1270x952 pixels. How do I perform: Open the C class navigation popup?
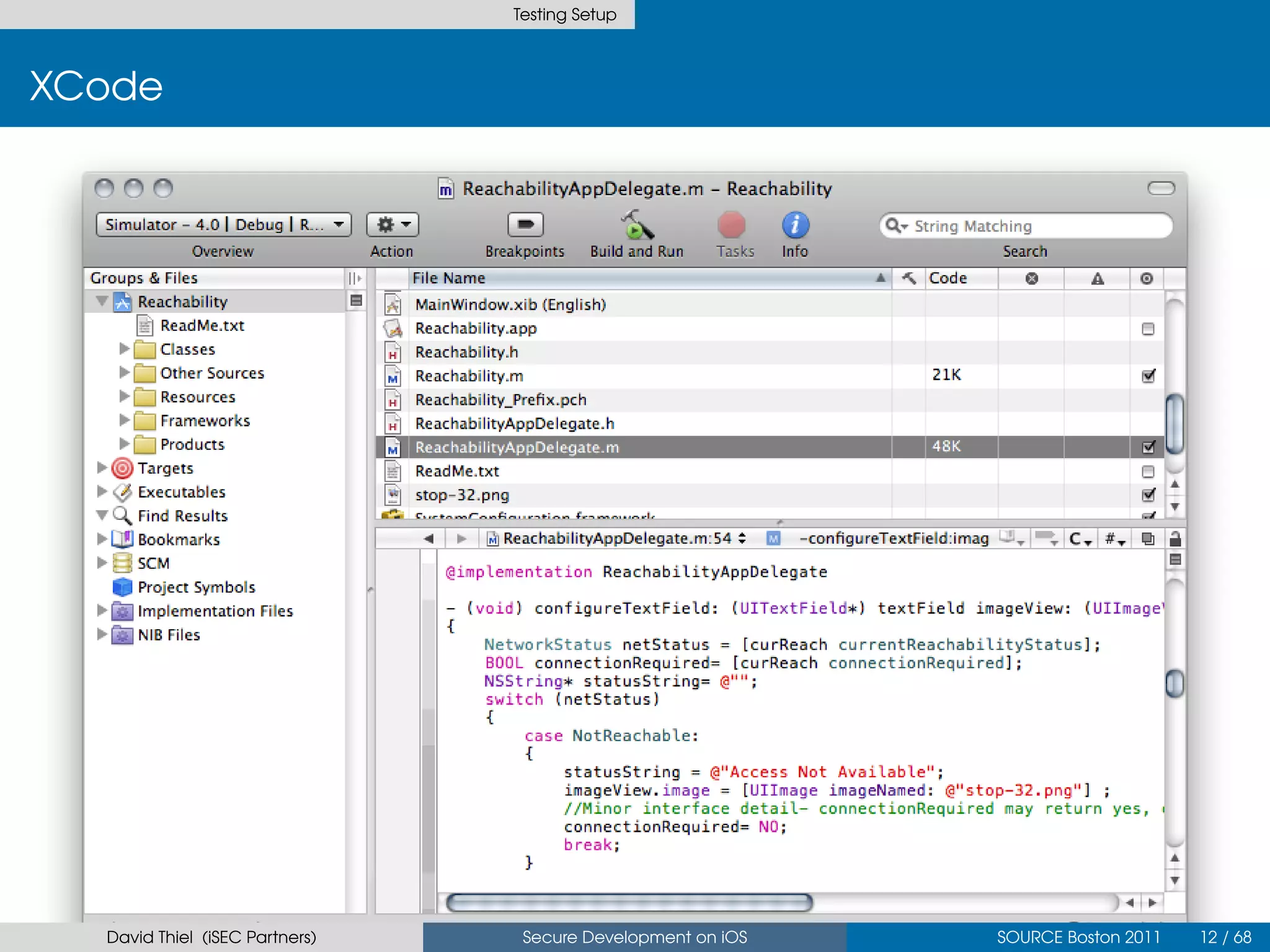(1081, 539)
